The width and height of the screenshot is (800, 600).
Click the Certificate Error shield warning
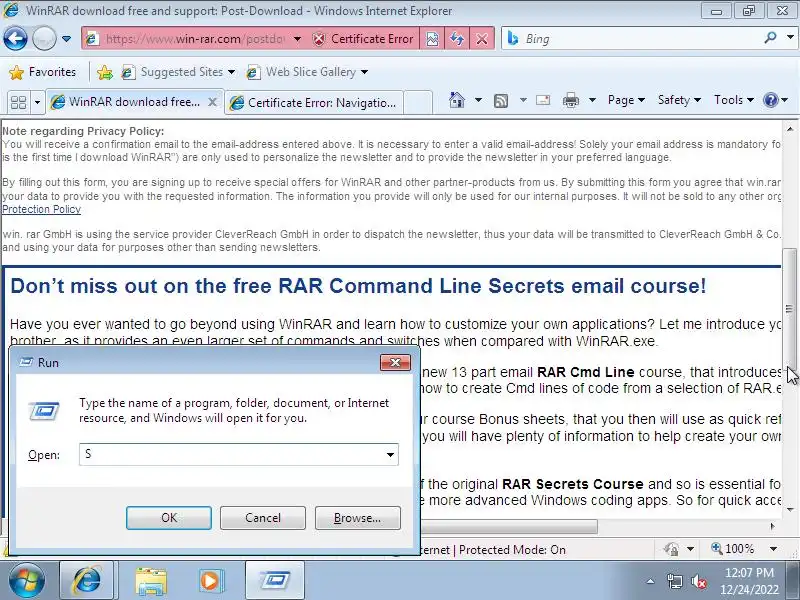[x=363, y=39]
